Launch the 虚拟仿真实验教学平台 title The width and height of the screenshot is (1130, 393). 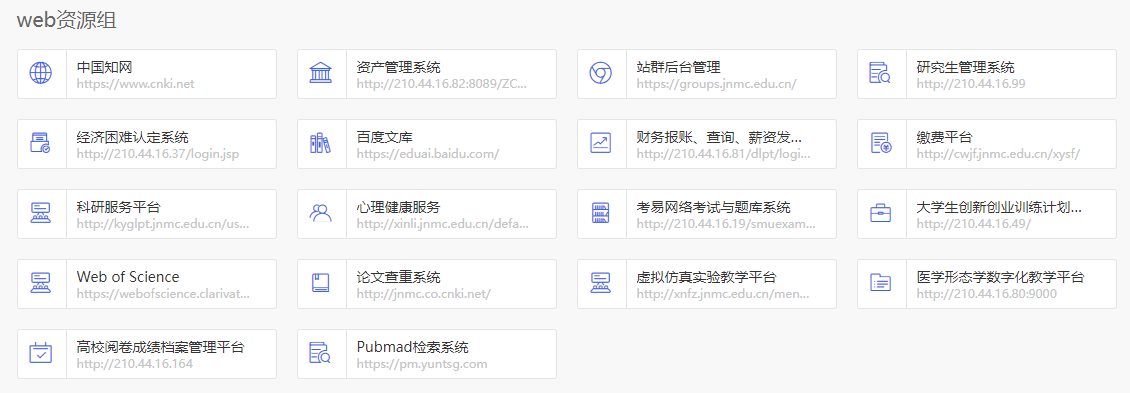point(706,277)
